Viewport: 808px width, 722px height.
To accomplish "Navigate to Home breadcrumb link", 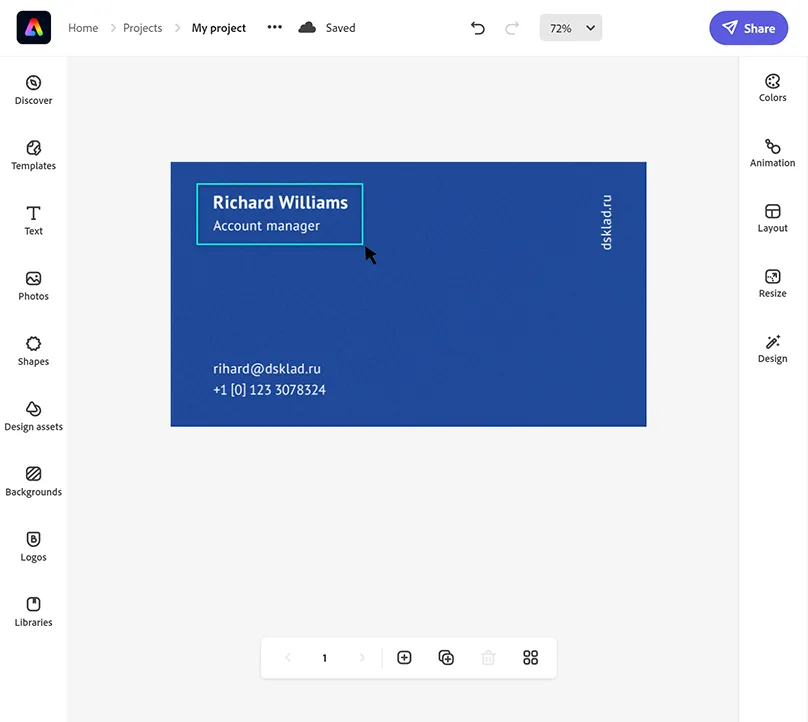I will click(x=83, y=28).
